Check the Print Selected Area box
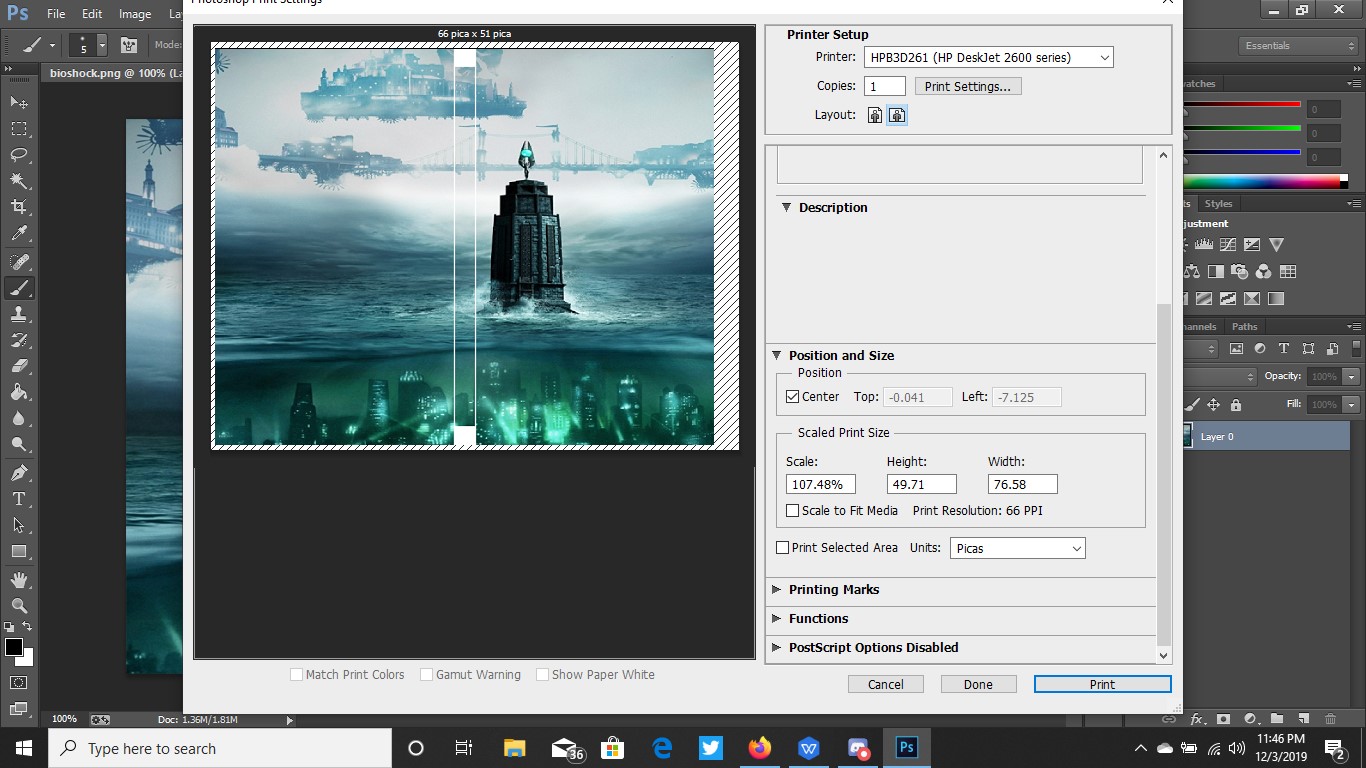Image resolution: width=1366 pixels, height=768 pixels. 783,548
